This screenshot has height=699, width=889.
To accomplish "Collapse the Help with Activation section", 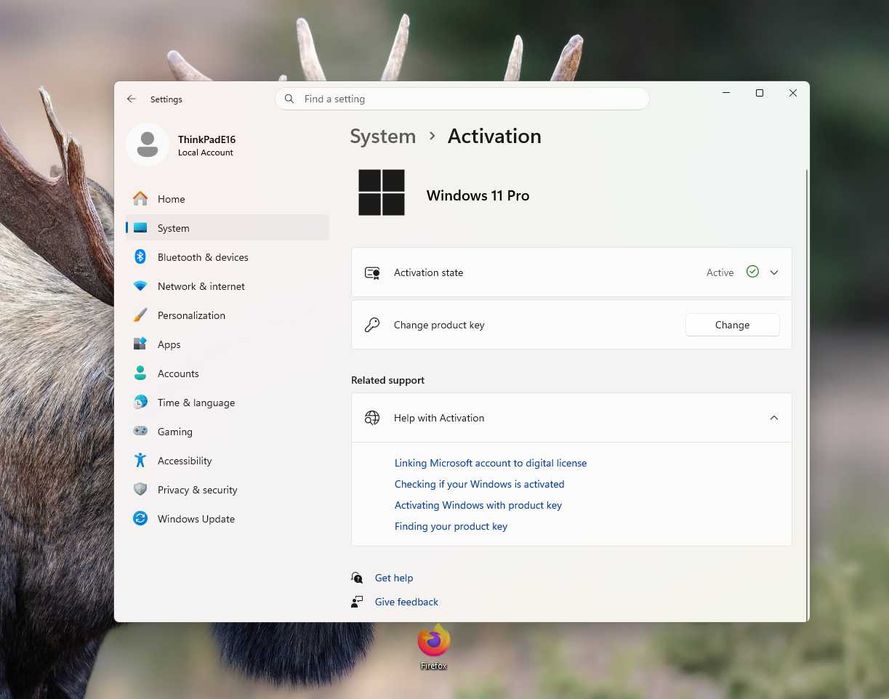I will coord(774,418).
